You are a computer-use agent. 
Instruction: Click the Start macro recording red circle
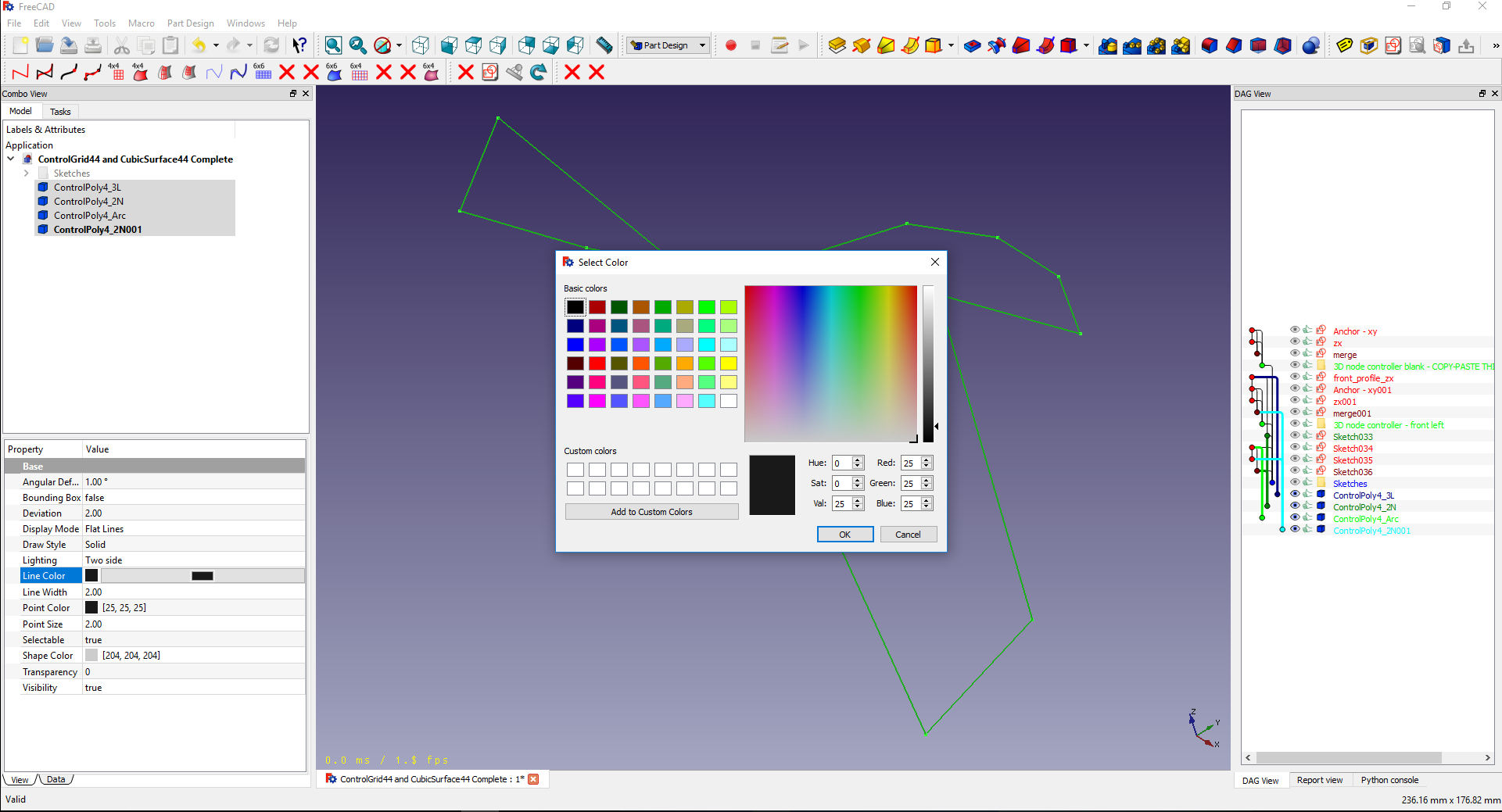click(x=731, y=45)
